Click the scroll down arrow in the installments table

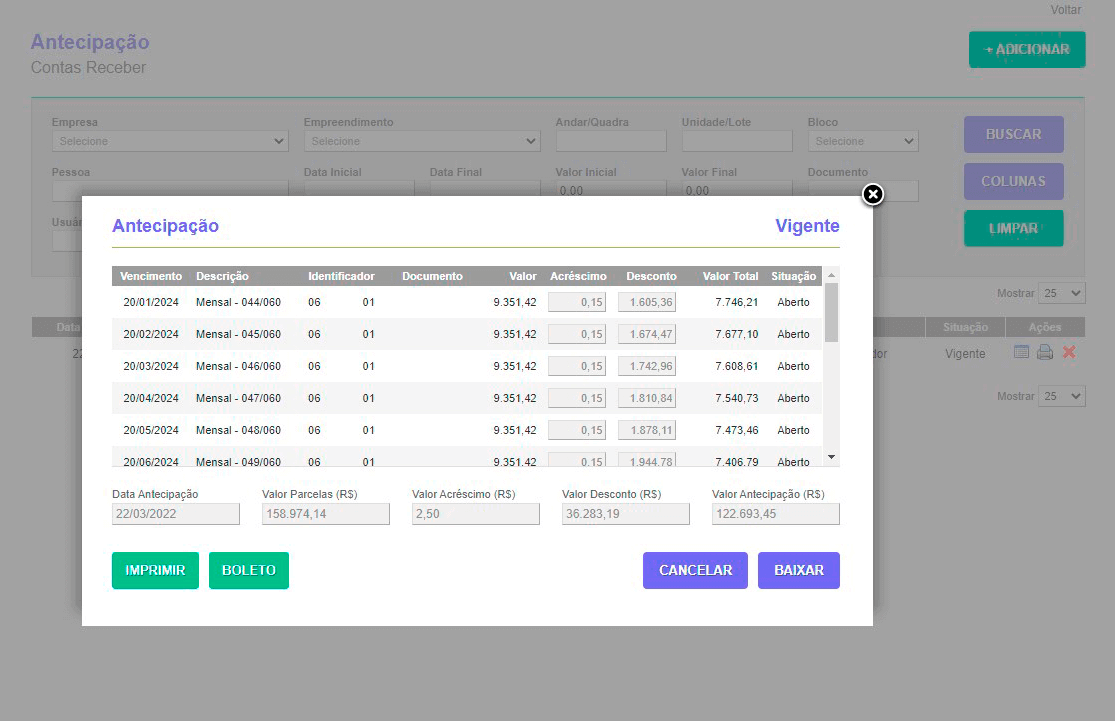[x=831, y=457]
